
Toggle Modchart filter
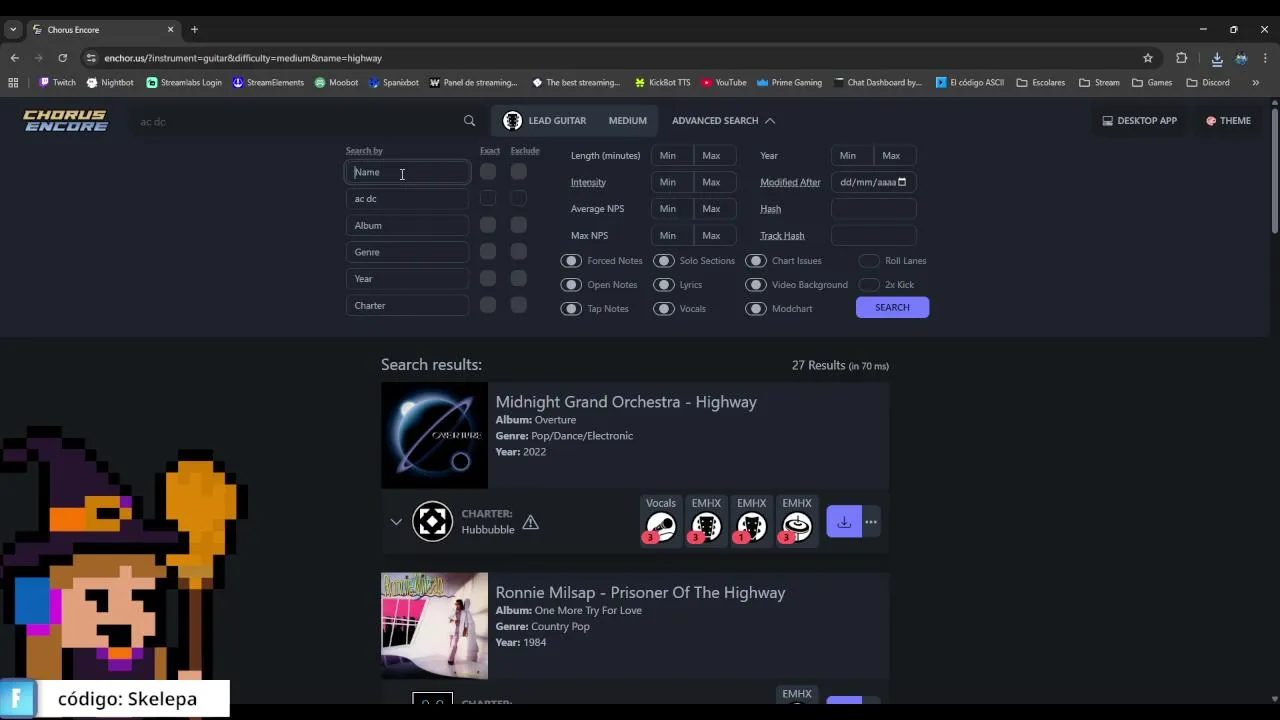(x=756, y=309)
